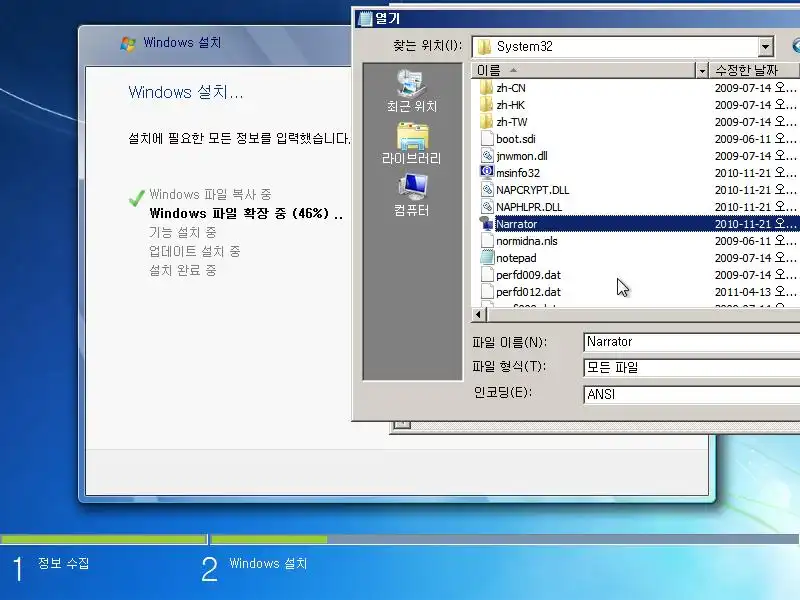Open the Libraries shortcut (라이브러리)

(x=412, y=144)
